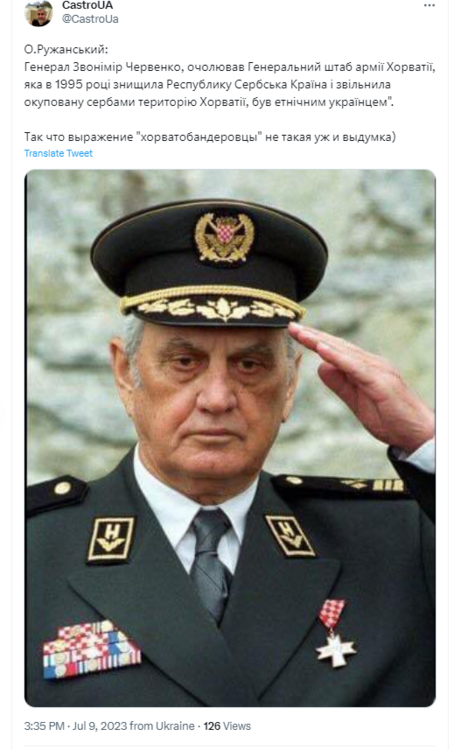Click the left collar H insignia
Viewport: 454px width, 750px height.
pos(111,539)
